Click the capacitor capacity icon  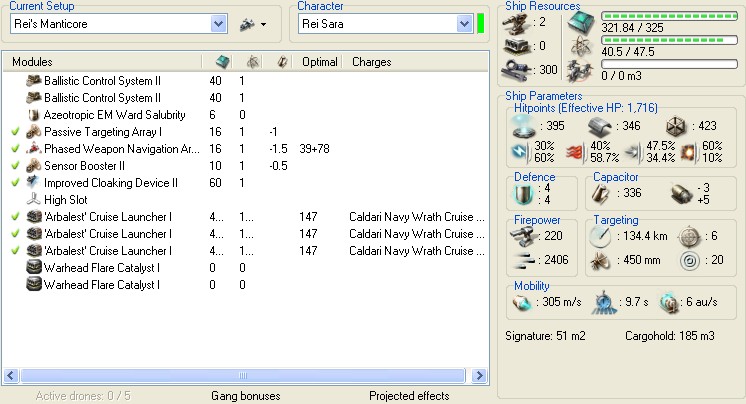[x=600, y=194]
